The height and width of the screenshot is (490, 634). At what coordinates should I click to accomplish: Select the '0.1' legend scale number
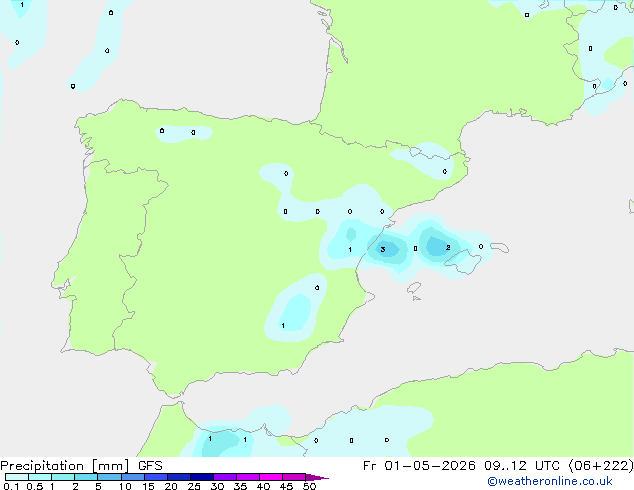(11, 486)
